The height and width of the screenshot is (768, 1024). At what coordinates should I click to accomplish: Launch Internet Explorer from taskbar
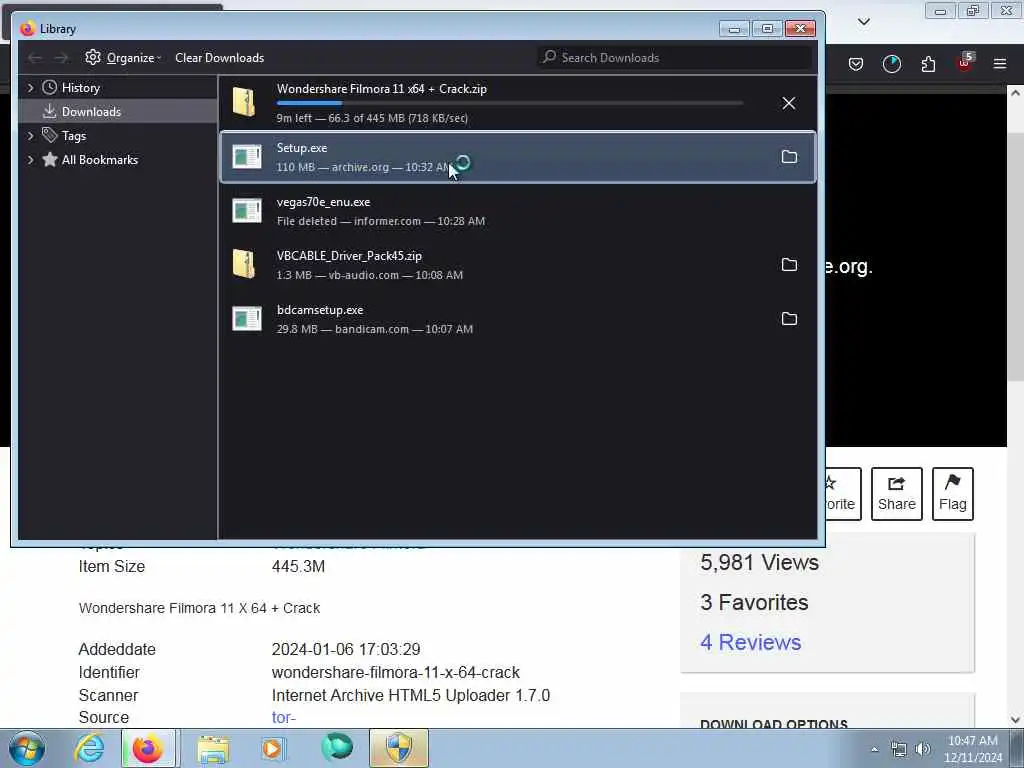click(89, 748)
